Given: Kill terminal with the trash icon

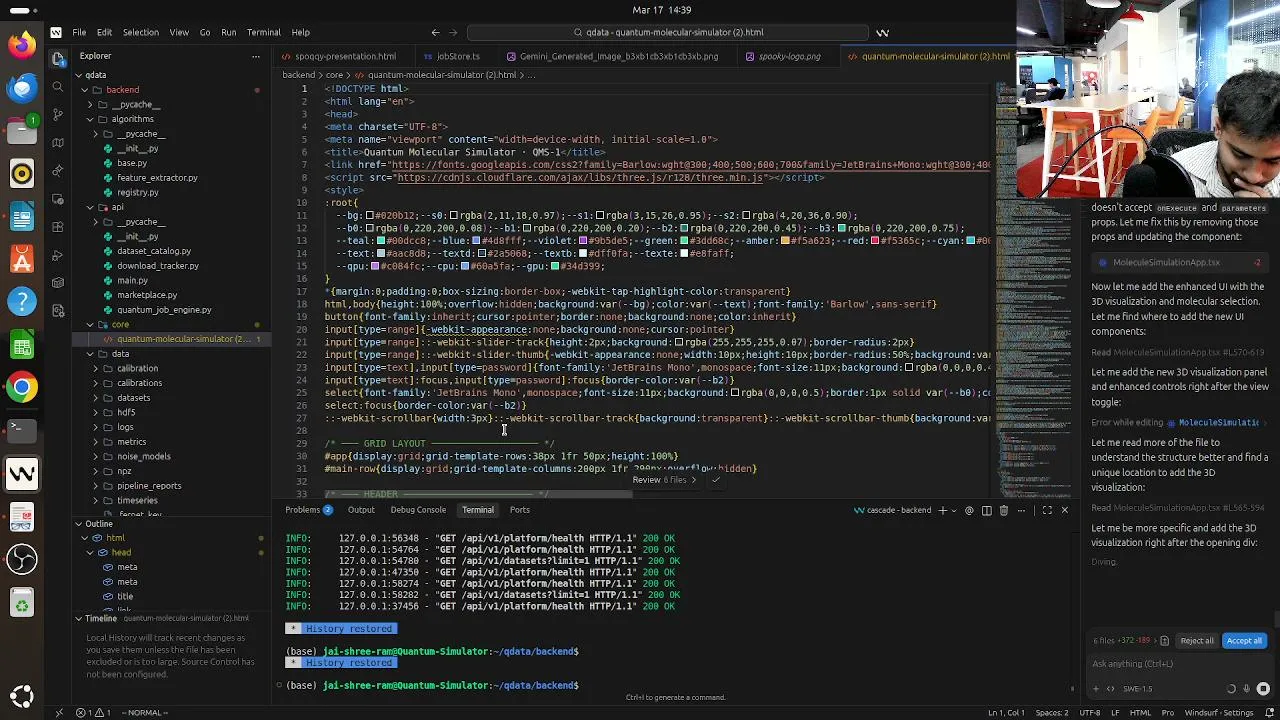Looking at the screenshot, I should (1004, 510).
